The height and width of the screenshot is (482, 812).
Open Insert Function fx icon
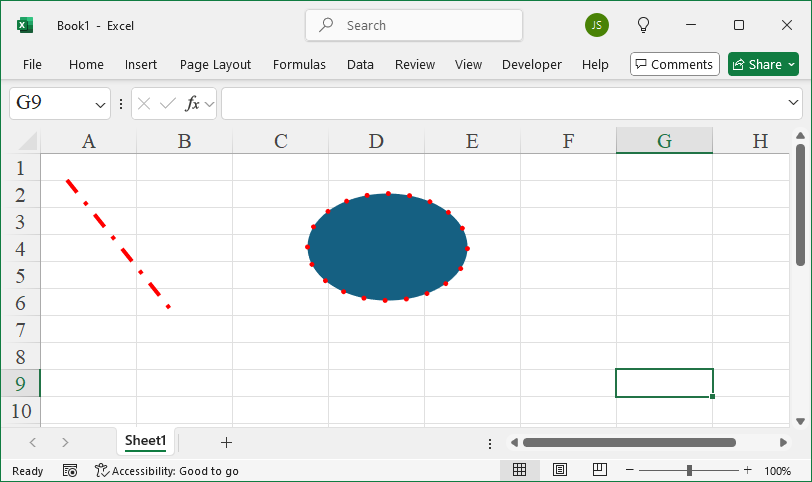192,104
